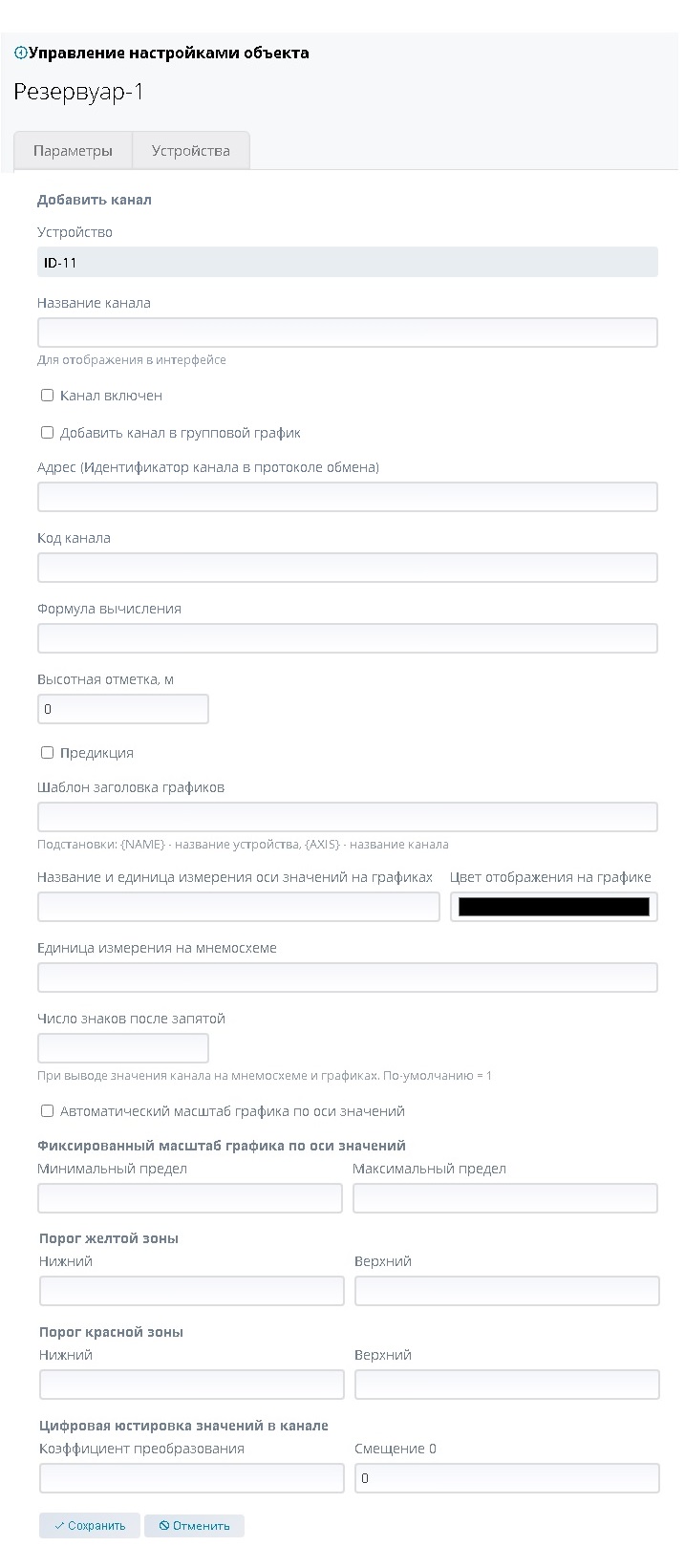The image size is (685, 1568).
Task: Click the icon beside Управление настройками объекта
Action: point(20,54)
